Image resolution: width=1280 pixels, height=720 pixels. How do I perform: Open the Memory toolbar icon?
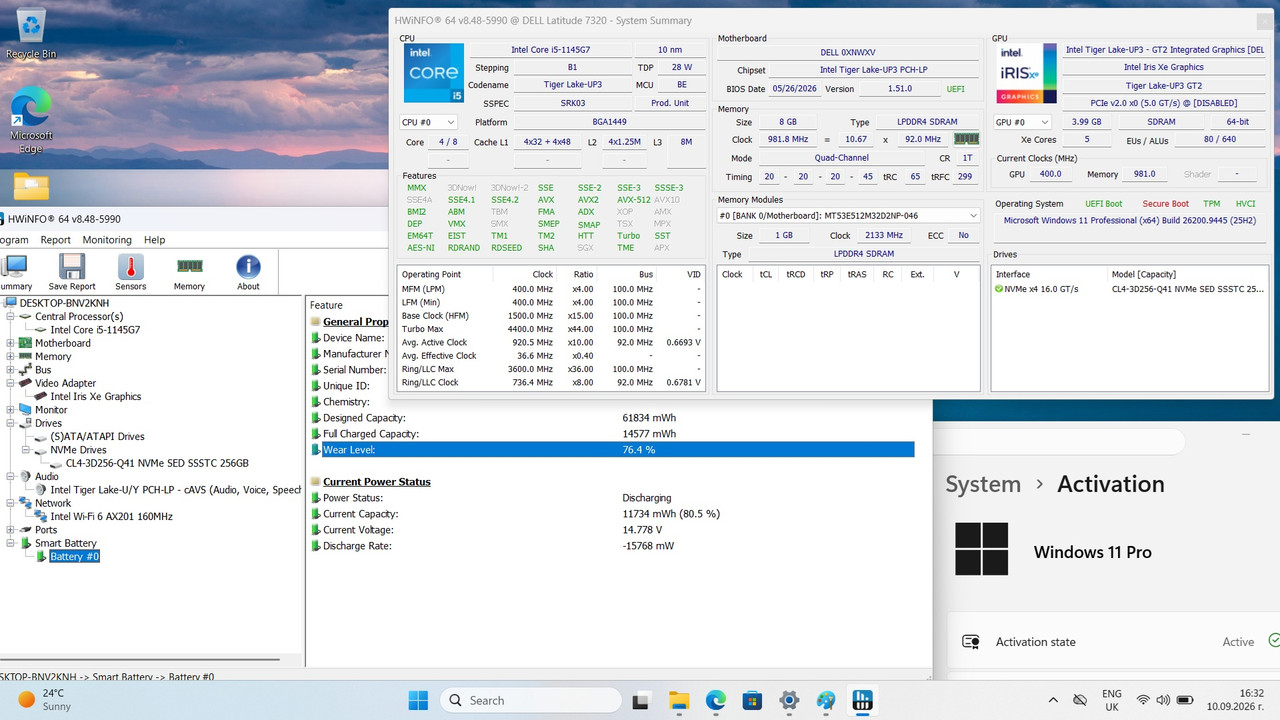tap(189, 272)
